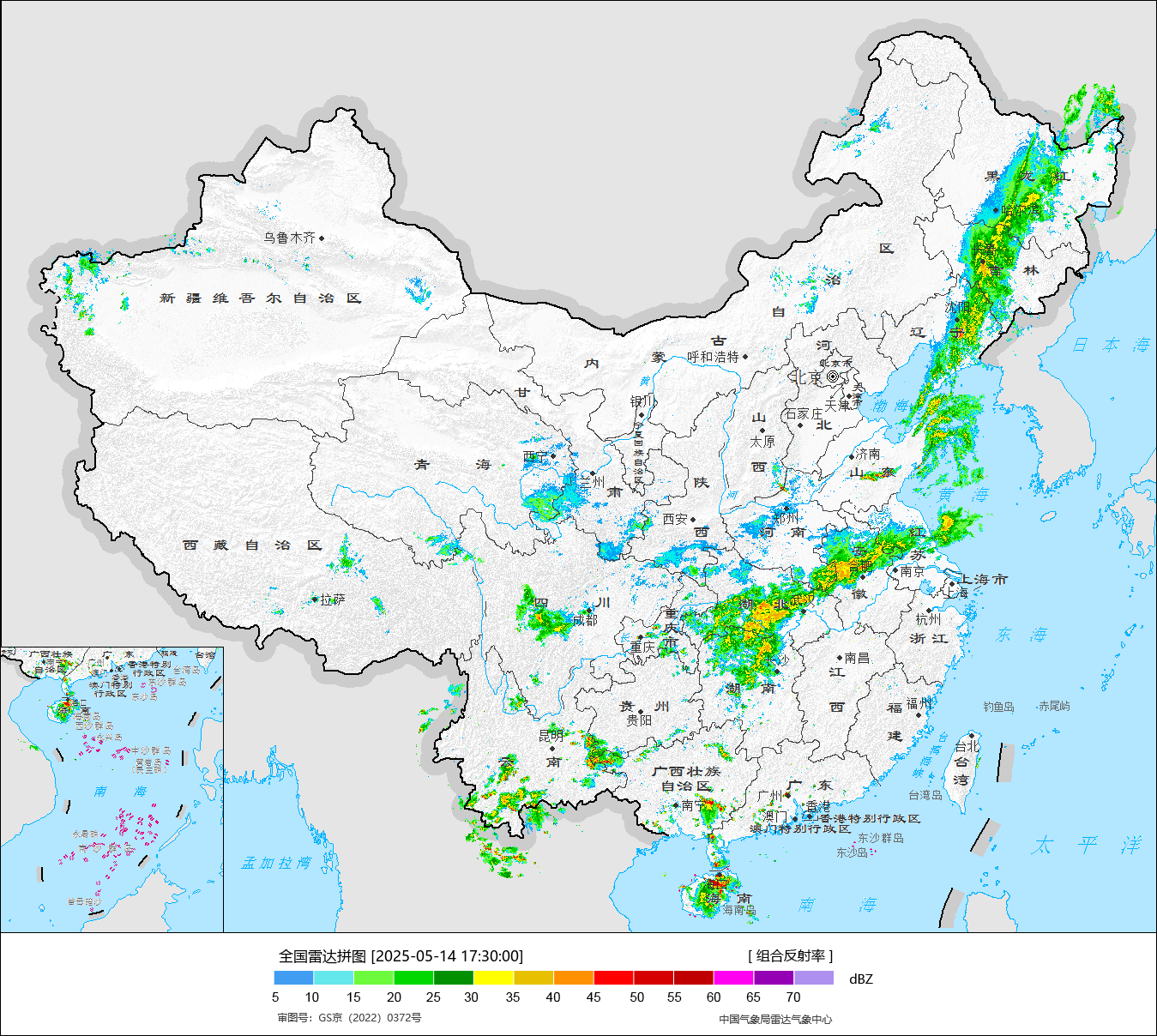
Task: Select the magenta 60 dBZ legend swatch
Action: point(733,978)
